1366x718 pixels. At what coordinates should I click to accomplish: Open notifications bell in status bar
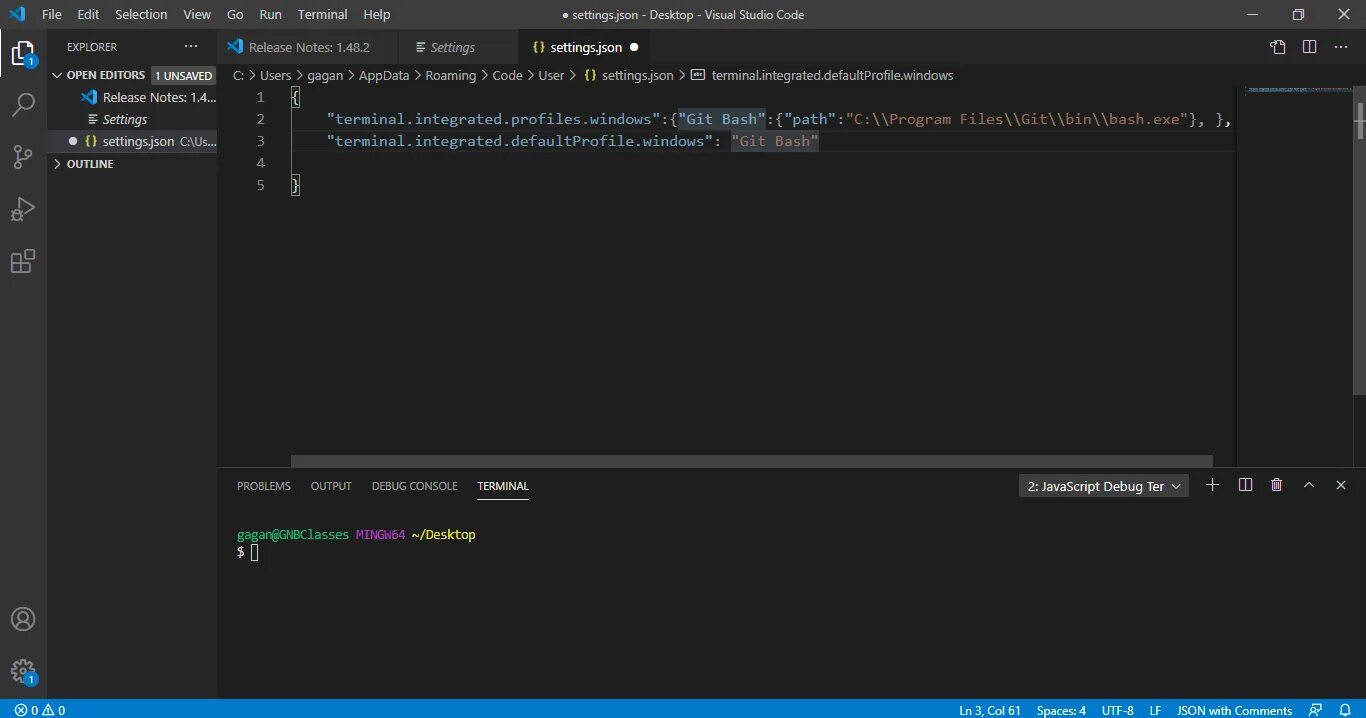tap(1345, 710)
